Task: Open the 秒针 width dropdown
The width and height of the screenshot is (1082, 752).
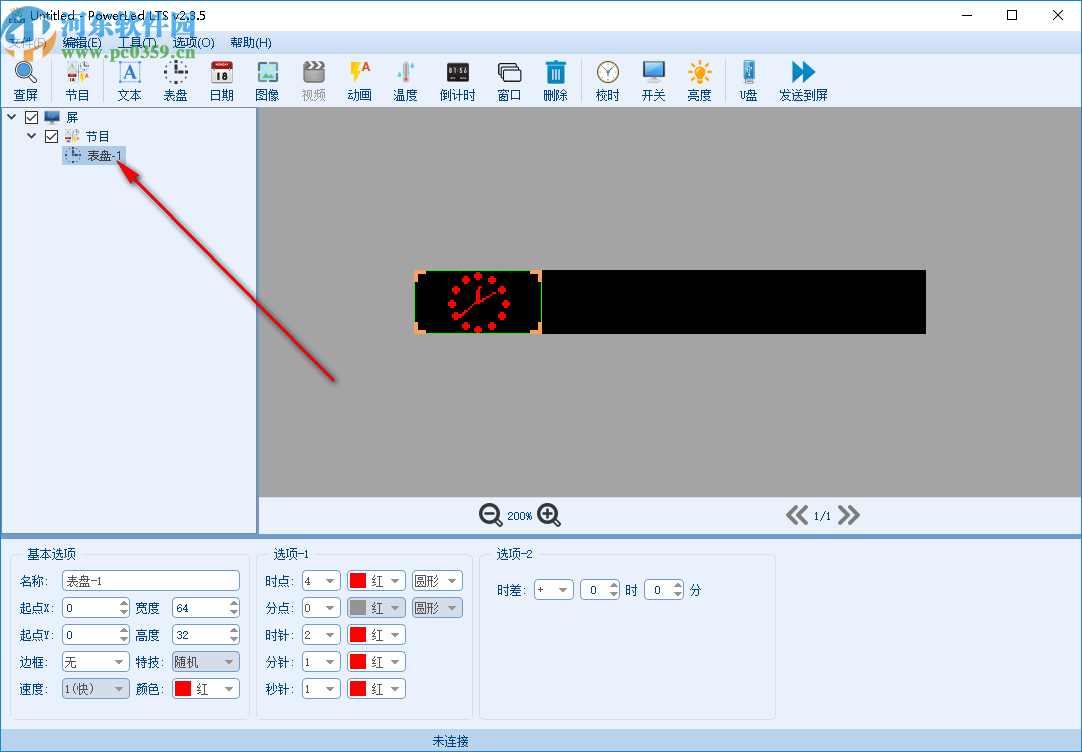Action: pos(321,689)
